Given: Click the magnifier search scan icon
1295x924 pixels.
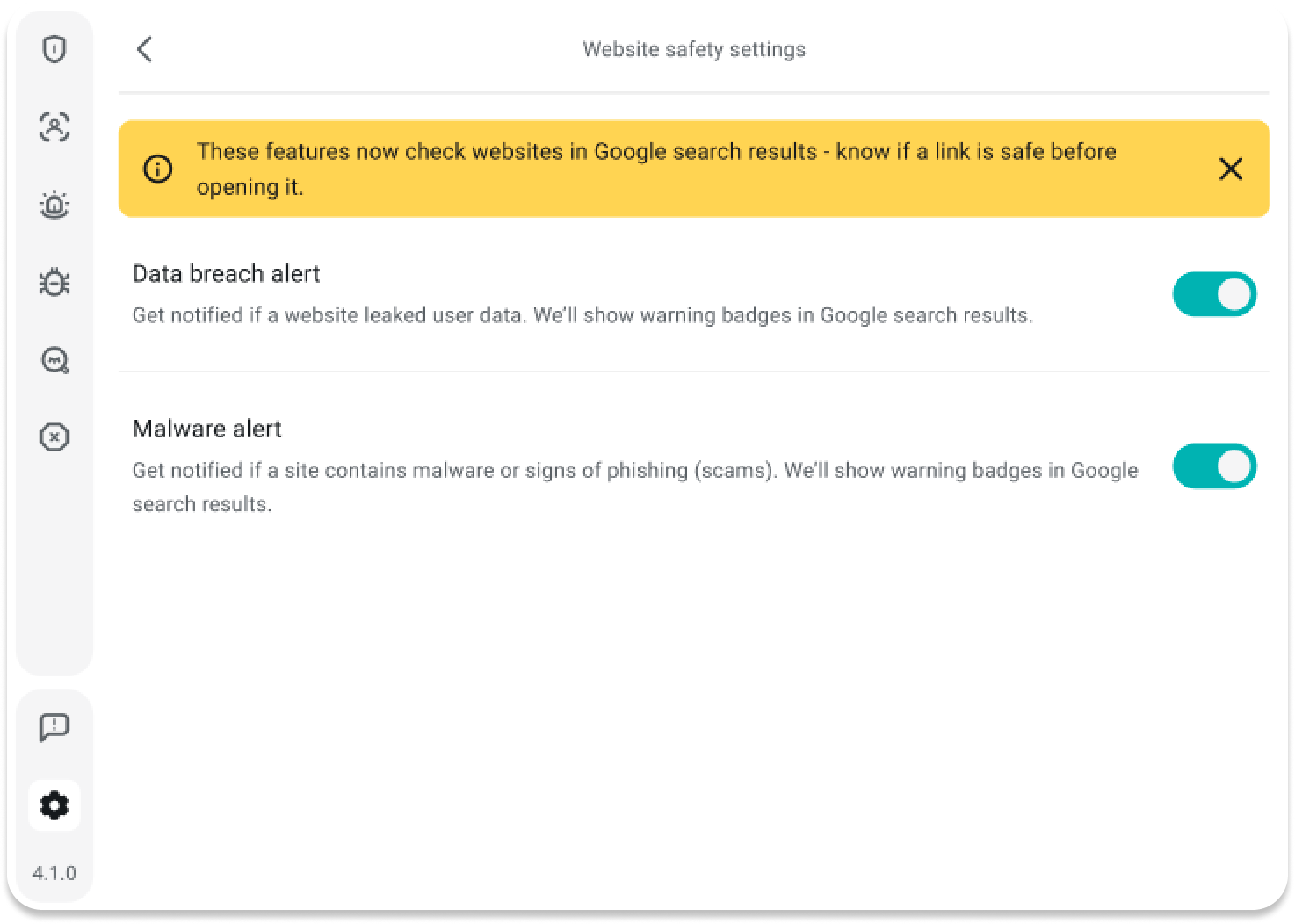Looking at the screenshot, I should 54,360.
